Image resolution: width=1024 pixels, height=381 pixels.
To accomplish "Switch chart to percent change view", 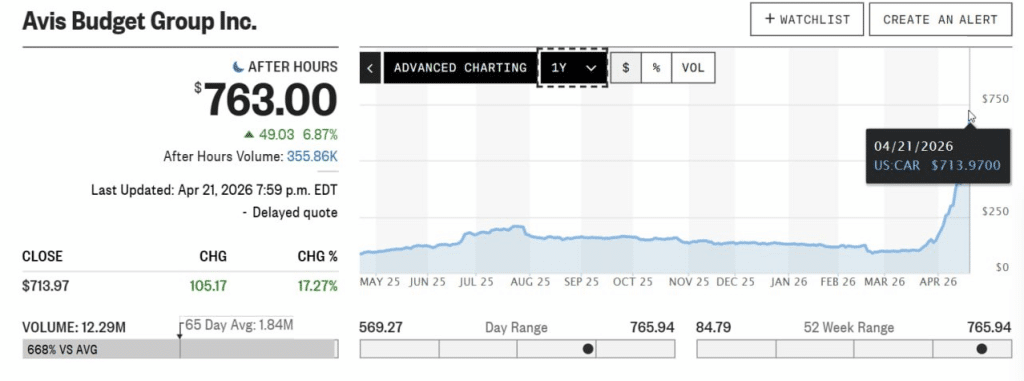I will pyautogui.click(x=656, y=67).
